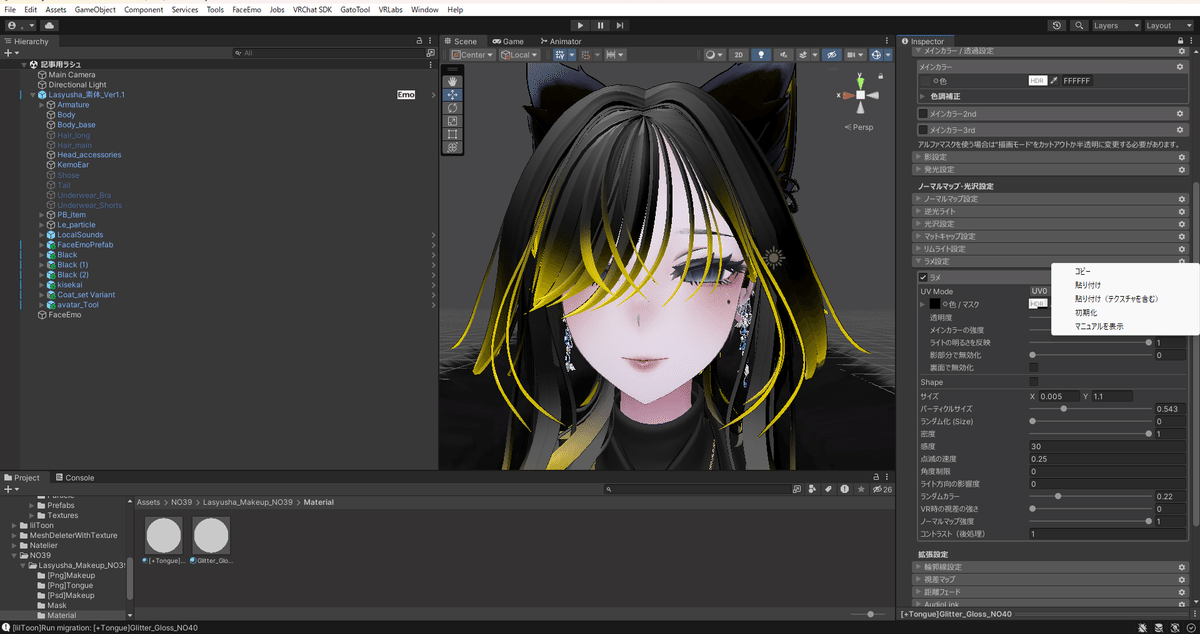Toggle scene audio mute icon
This screenshot has height=634, width=1200.
click(x=783, y=55)
